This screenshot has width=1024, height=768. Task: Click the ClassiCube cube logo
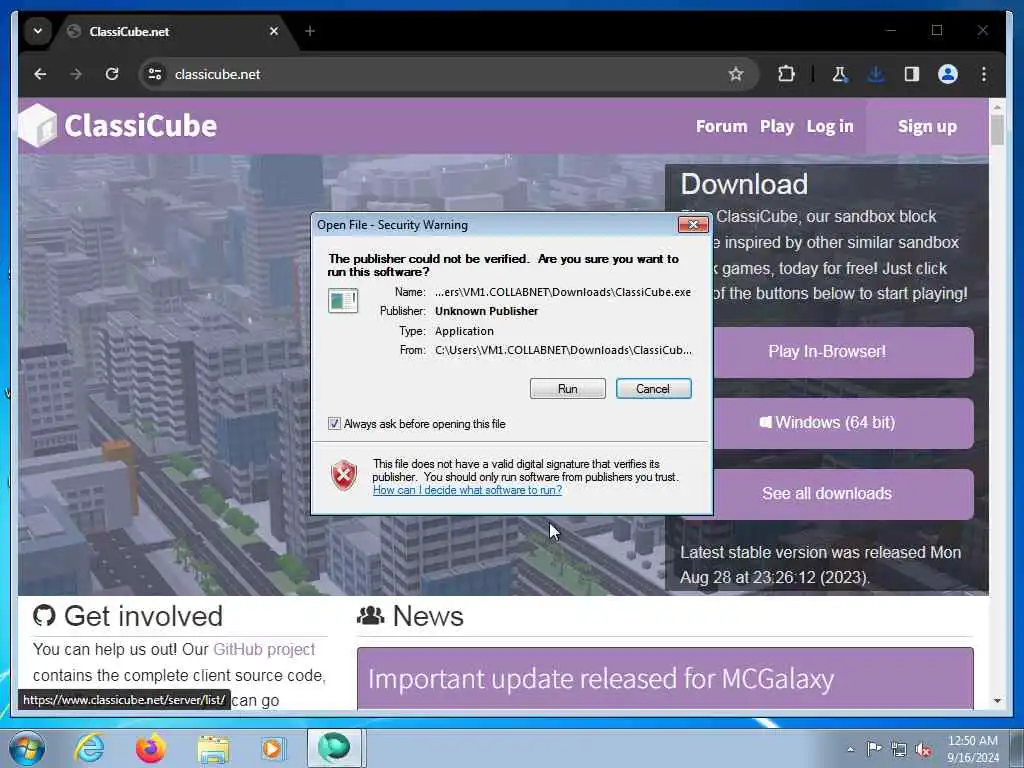click(38, 125)
